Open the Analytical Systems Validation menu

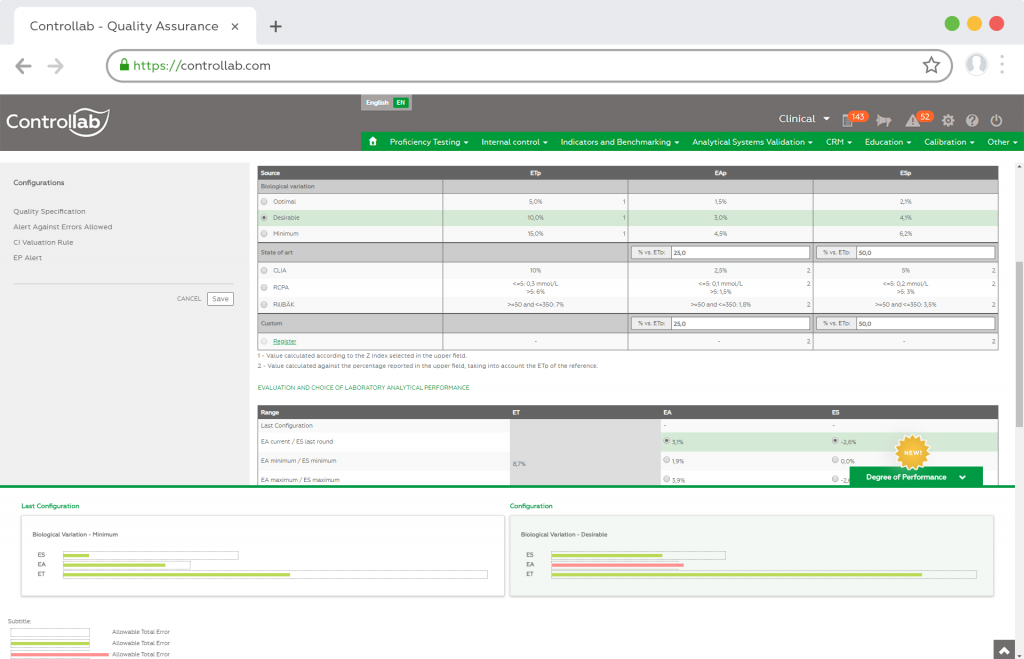(752, 141)
